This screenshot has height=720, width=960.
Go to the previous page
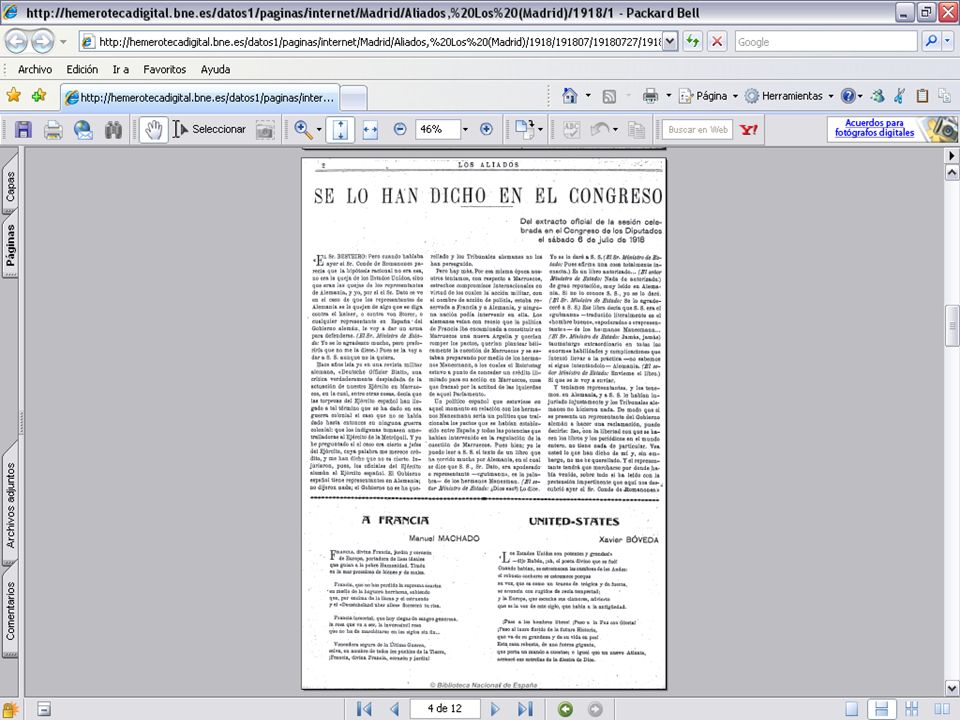394,709
